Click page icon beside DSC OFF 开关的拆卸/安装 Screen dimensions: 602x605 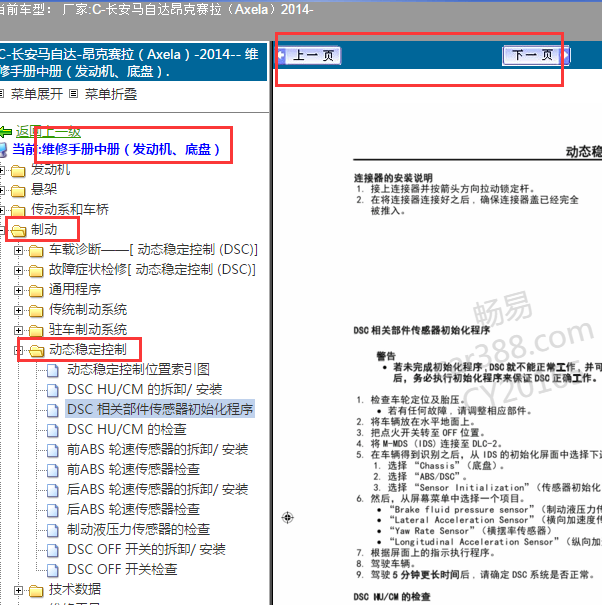[52, 551]
